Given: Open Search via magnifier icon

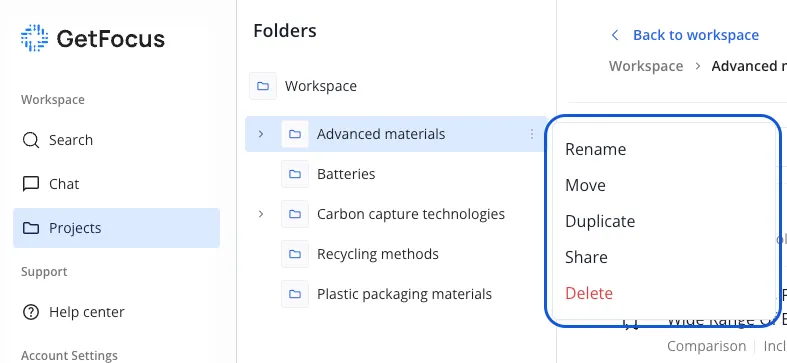Looking at the screenshot, I should 31,140.
